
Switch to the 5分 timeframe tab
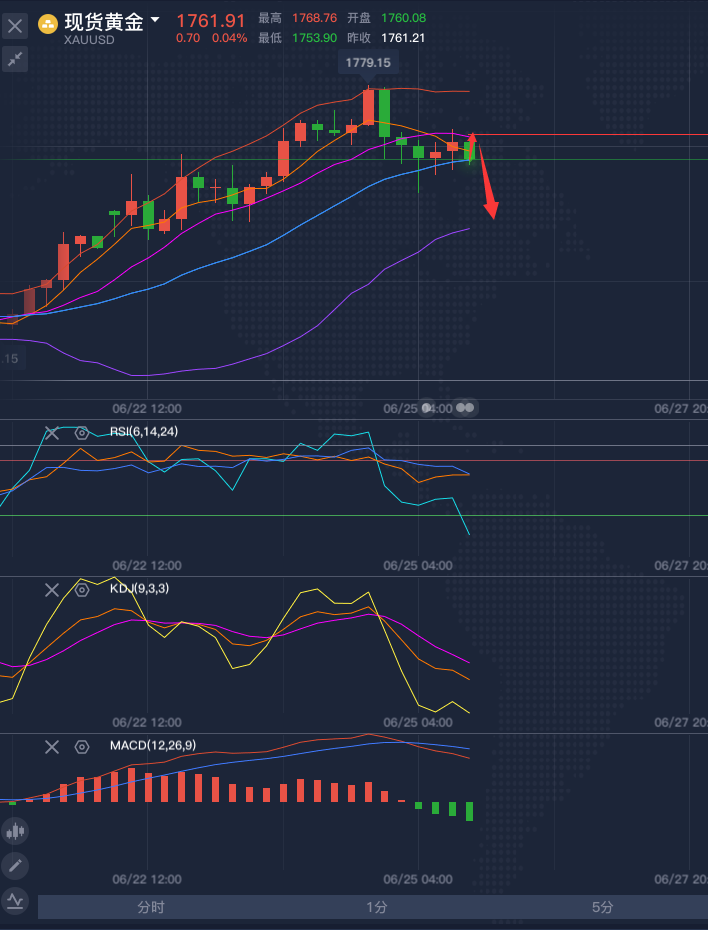pyautogui.click(x=602, y=907)
